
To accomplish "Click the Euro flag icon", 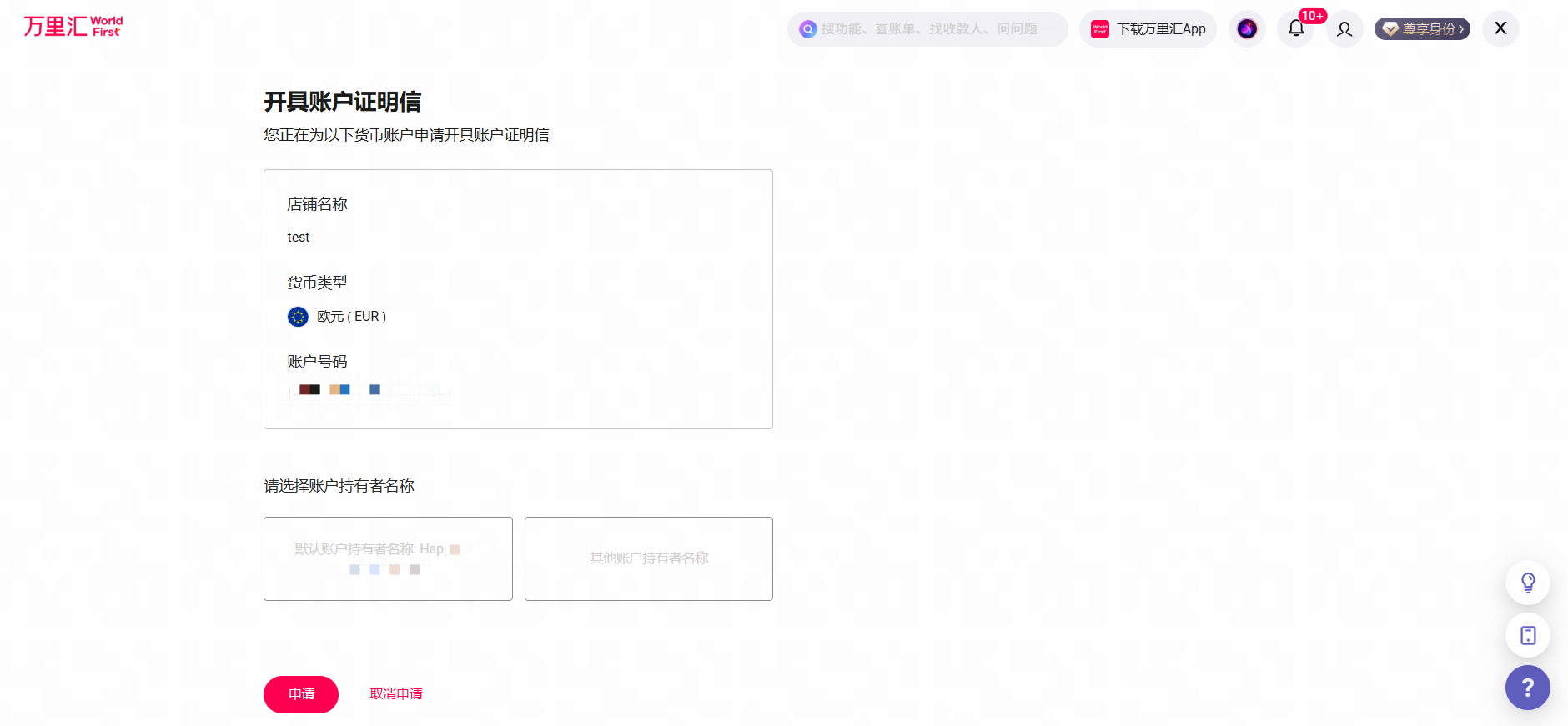I will (298, 317).
